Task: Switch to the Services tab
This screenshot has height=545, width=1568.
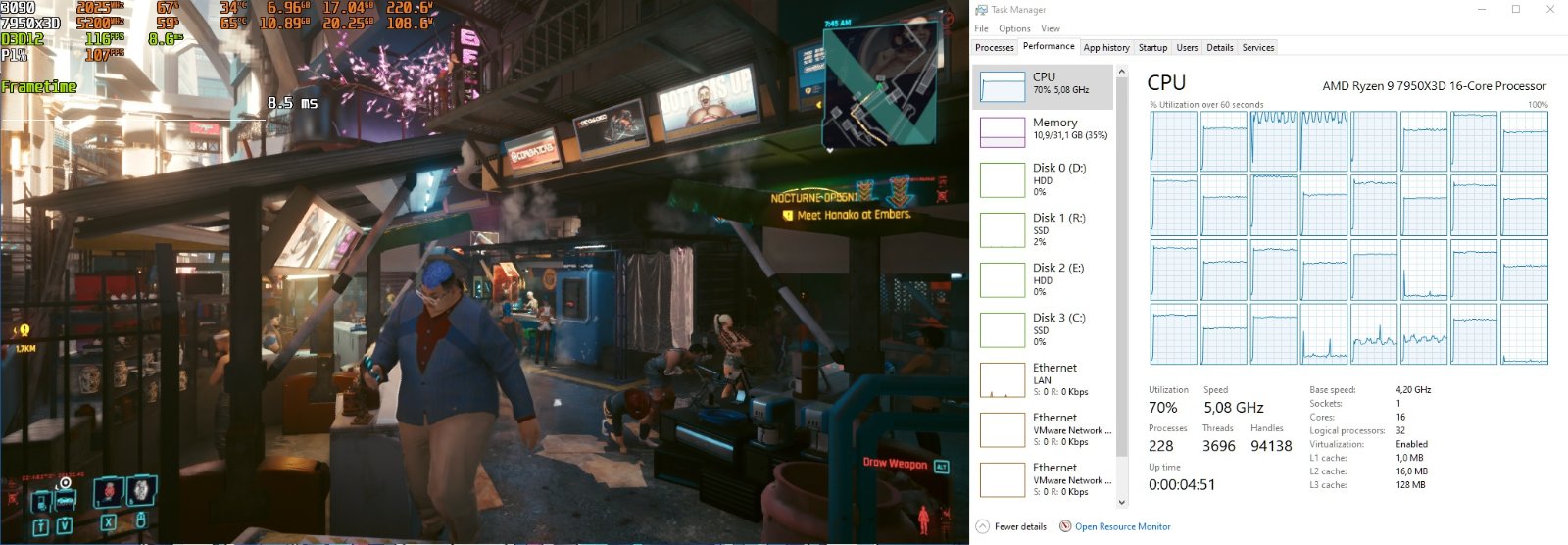Action: point(1258,47)
